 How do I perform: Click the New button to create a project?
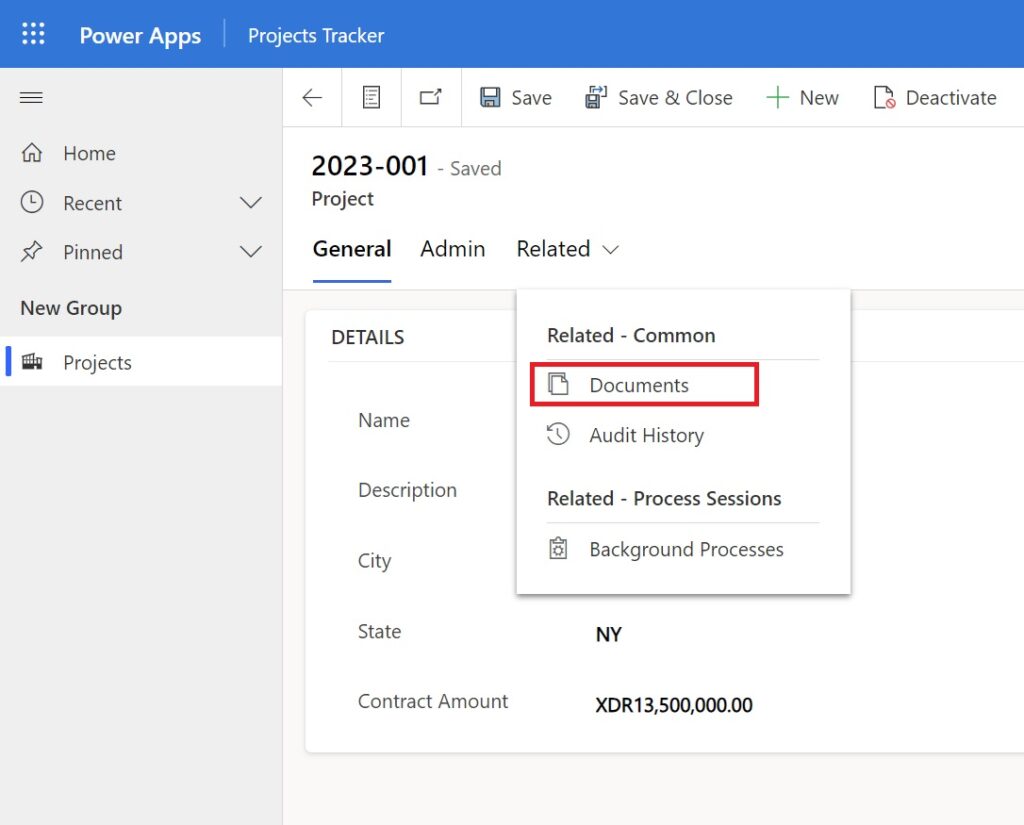pyautogui.click(x=803, y=97)
